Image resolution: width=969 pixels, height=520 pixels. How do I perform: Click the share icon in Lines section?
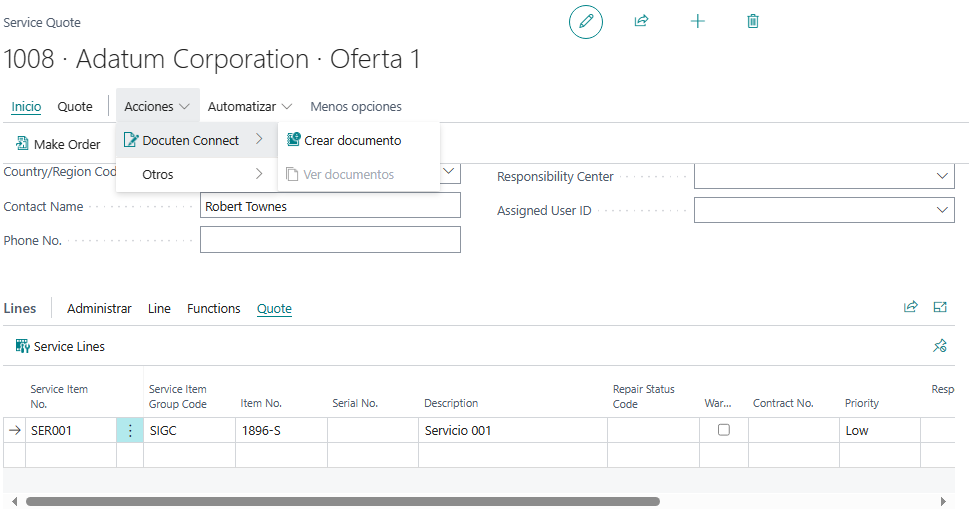coord(910,307)
